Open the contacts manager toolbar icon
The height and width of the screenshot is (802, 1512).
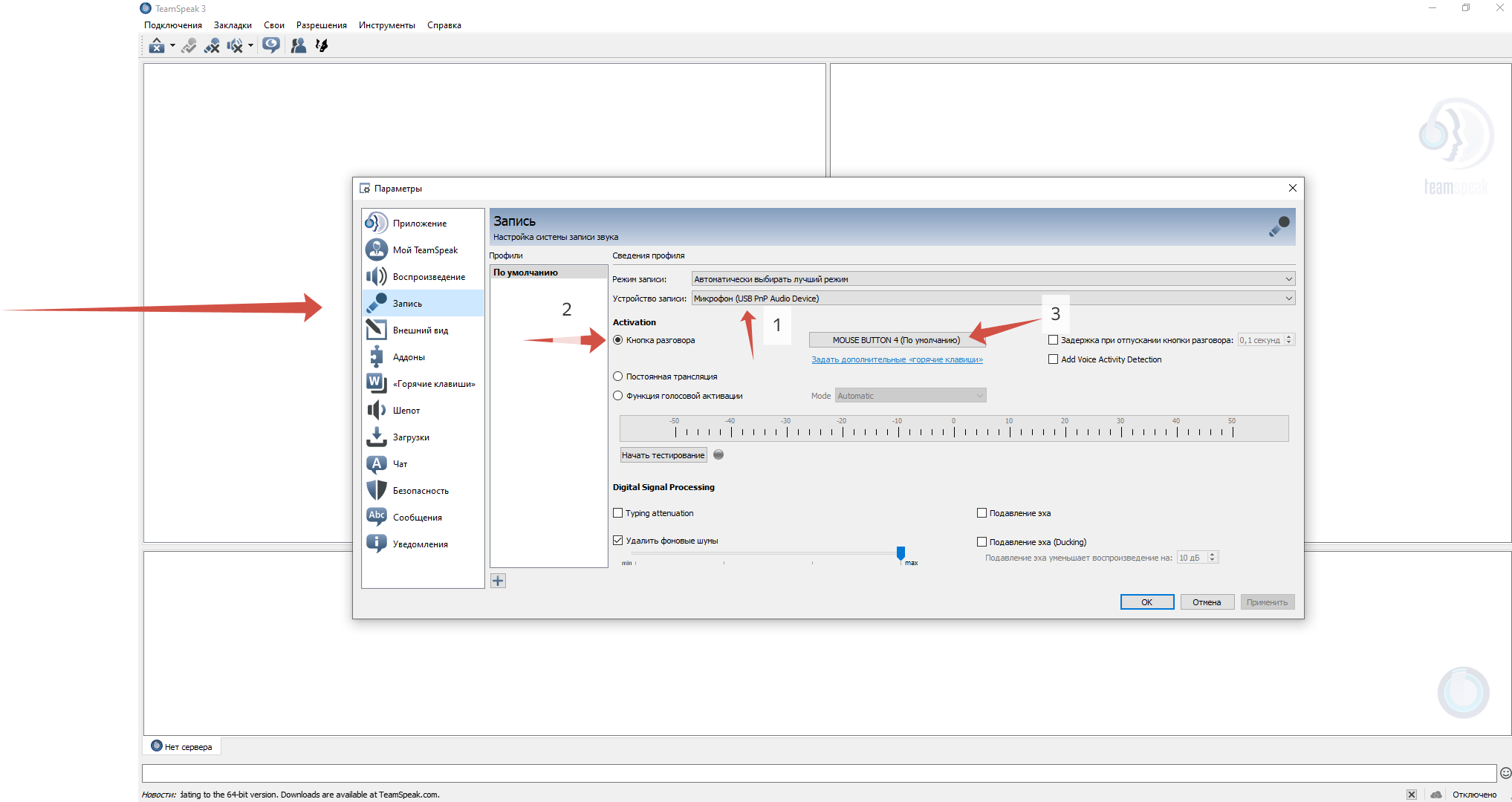pyautogui.click(x=298, y=45)
